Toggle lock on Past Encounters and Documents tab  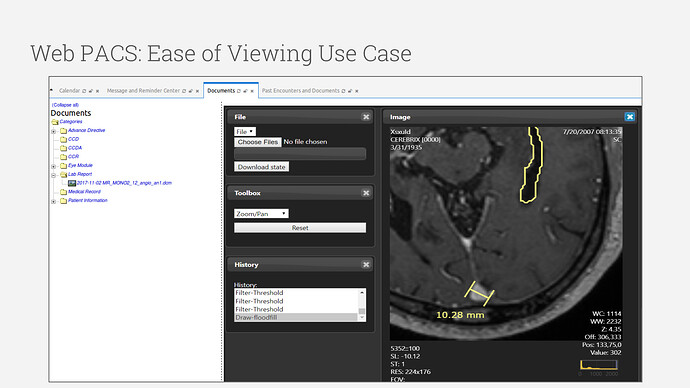click(350, 91)
